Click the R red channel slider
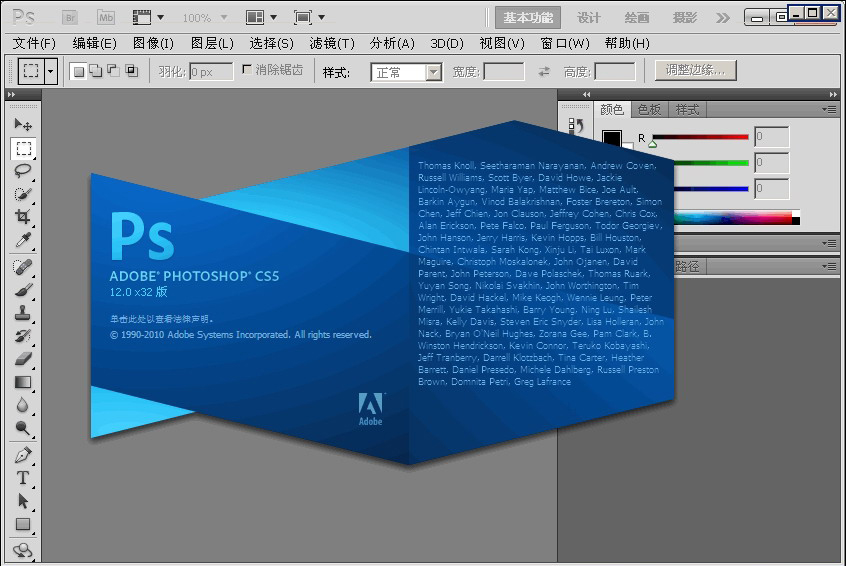Screen dimensions: 846x566 (700, 137)
